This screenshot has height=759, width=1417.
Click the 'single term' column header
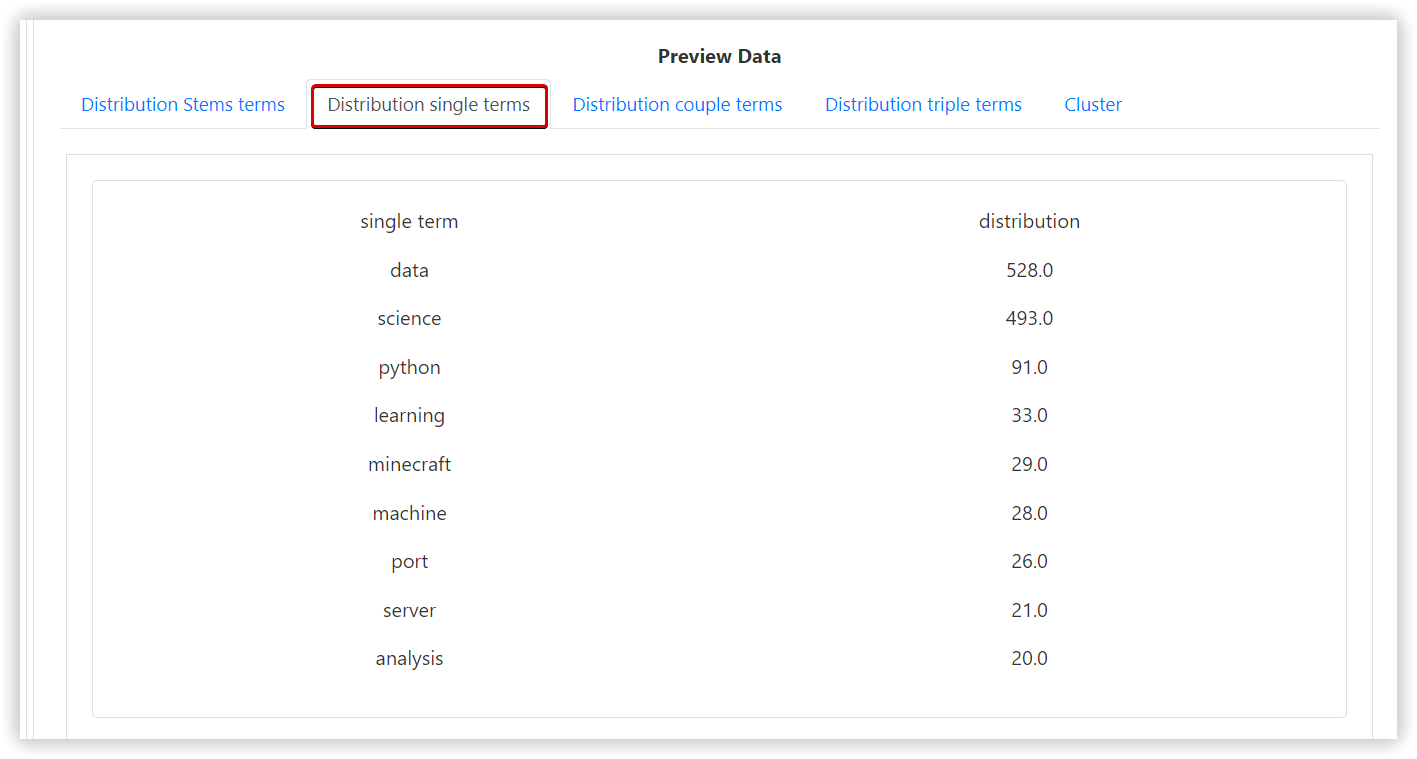click(x=409, y=222)
